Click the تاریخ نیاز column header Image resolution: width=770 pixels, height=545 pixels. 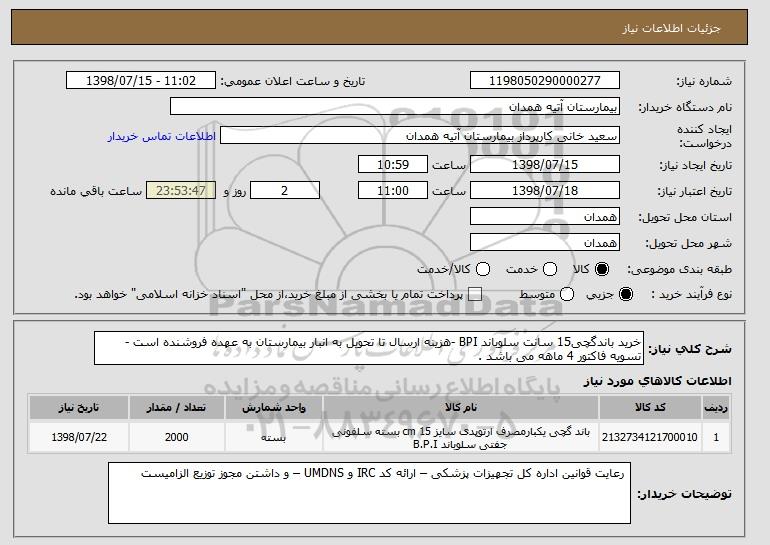pos(79,407)
